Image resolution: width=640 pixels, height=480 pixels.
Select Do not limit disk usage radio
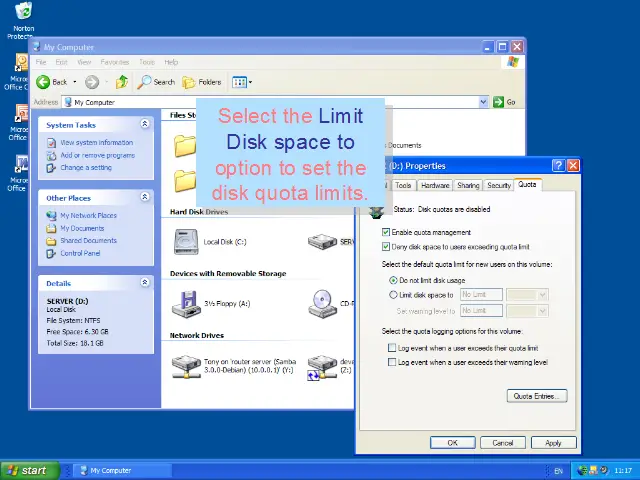[393, 280]
